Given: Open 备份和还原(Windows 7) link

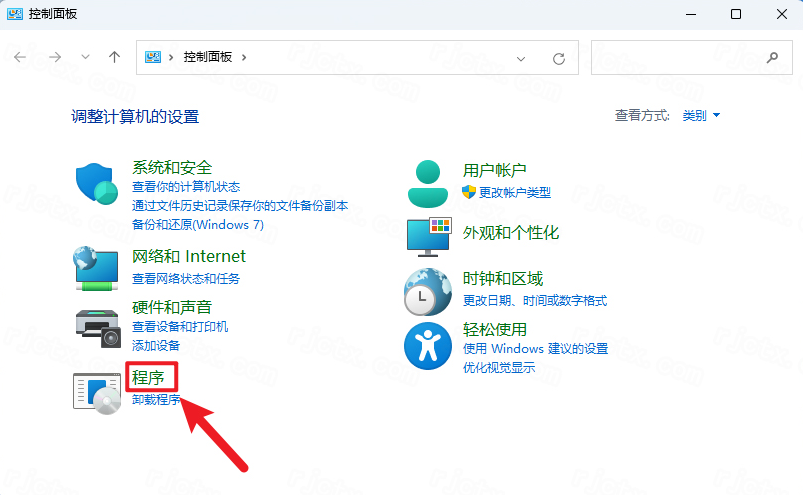Looking at the screenshot, I should [198, 225].
